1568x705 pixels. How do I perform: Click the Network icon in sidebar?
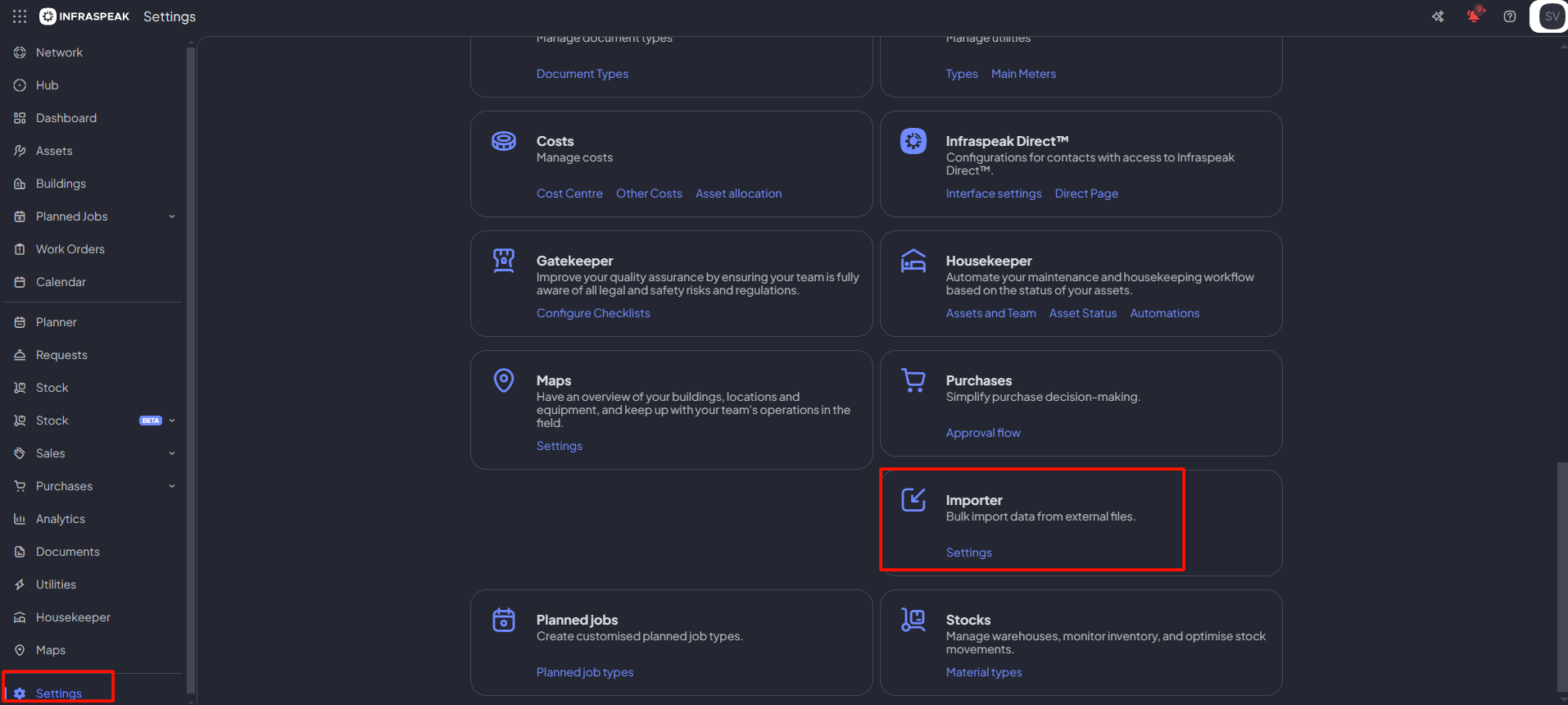[x=20, y=52]
